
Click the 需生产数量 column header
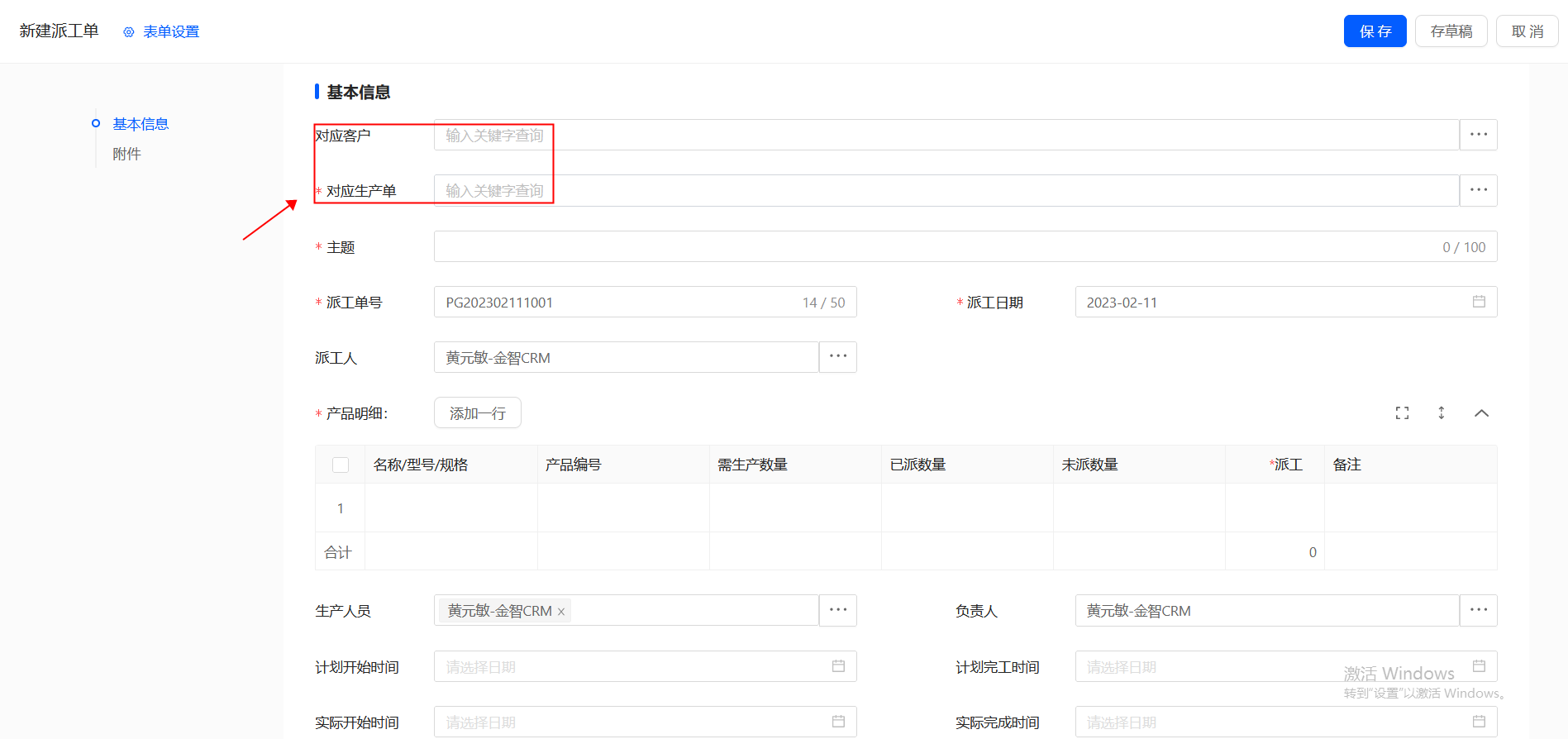point(795,465)
